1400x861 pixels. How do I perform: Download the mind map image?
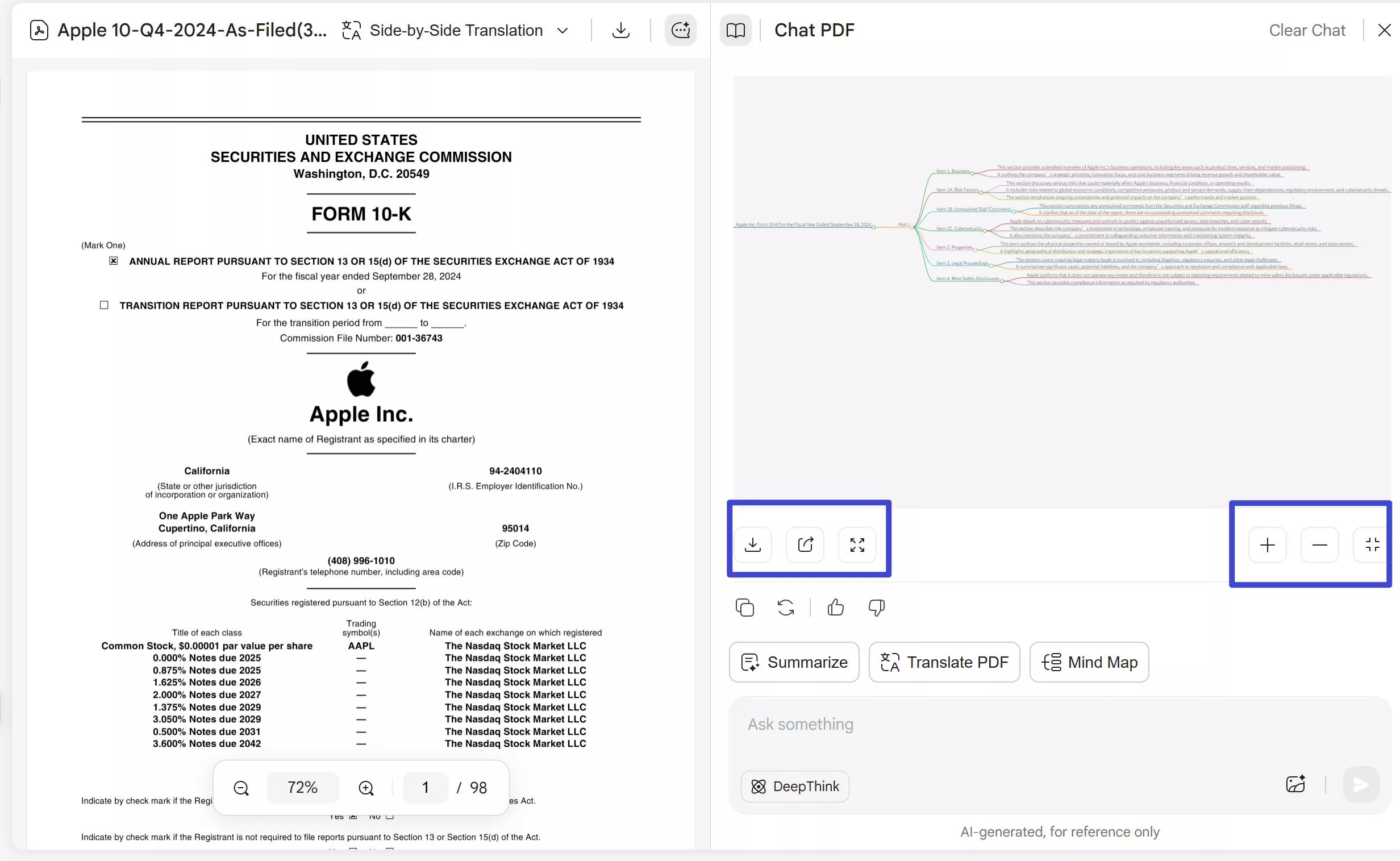point(753,545)
